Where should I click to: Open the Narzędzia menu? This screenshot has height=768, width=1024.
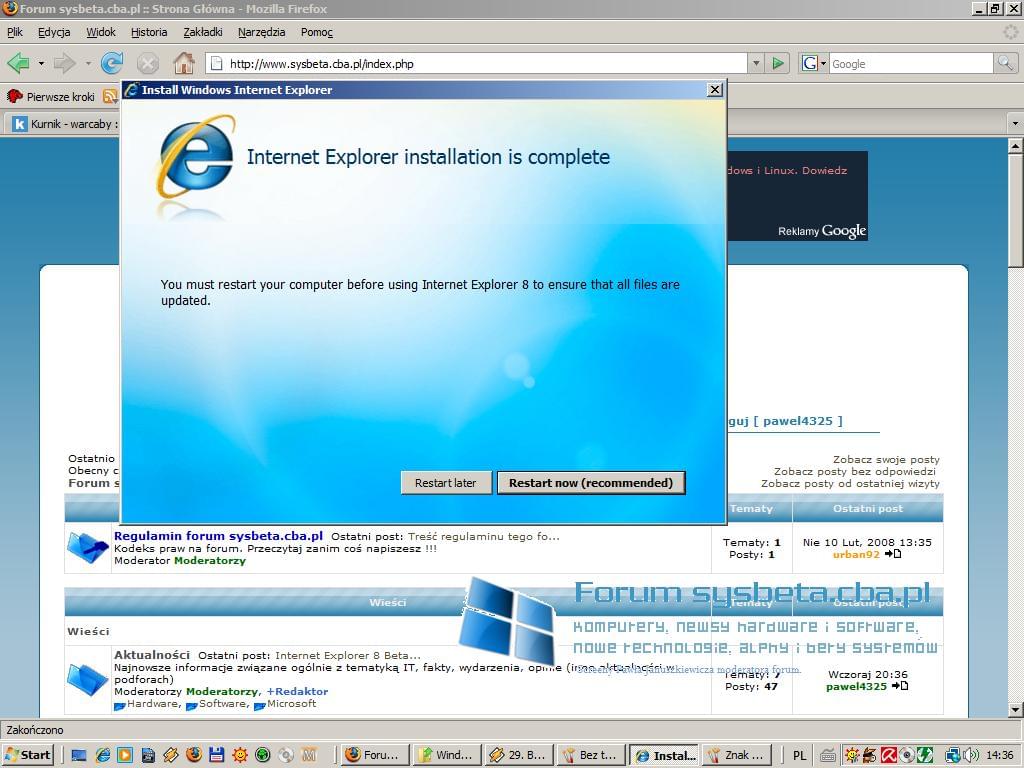[261, 32]
